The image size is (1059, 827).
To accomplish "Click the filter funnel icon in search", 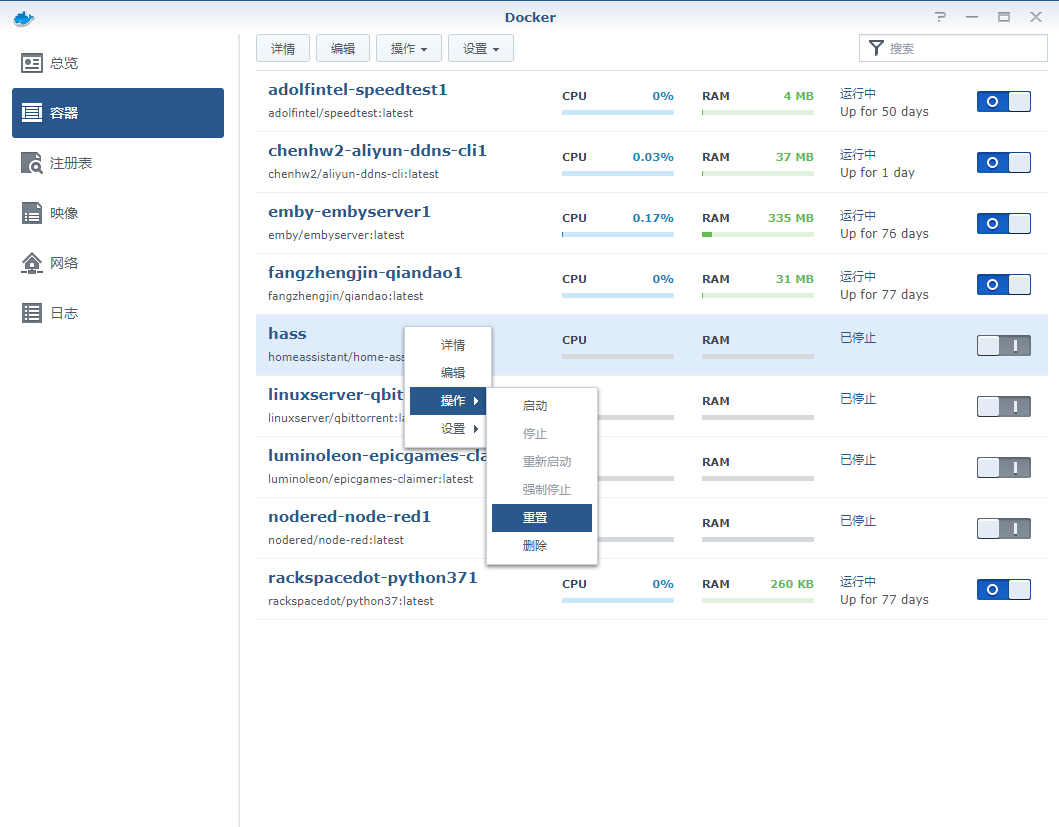I will [876, 48].
